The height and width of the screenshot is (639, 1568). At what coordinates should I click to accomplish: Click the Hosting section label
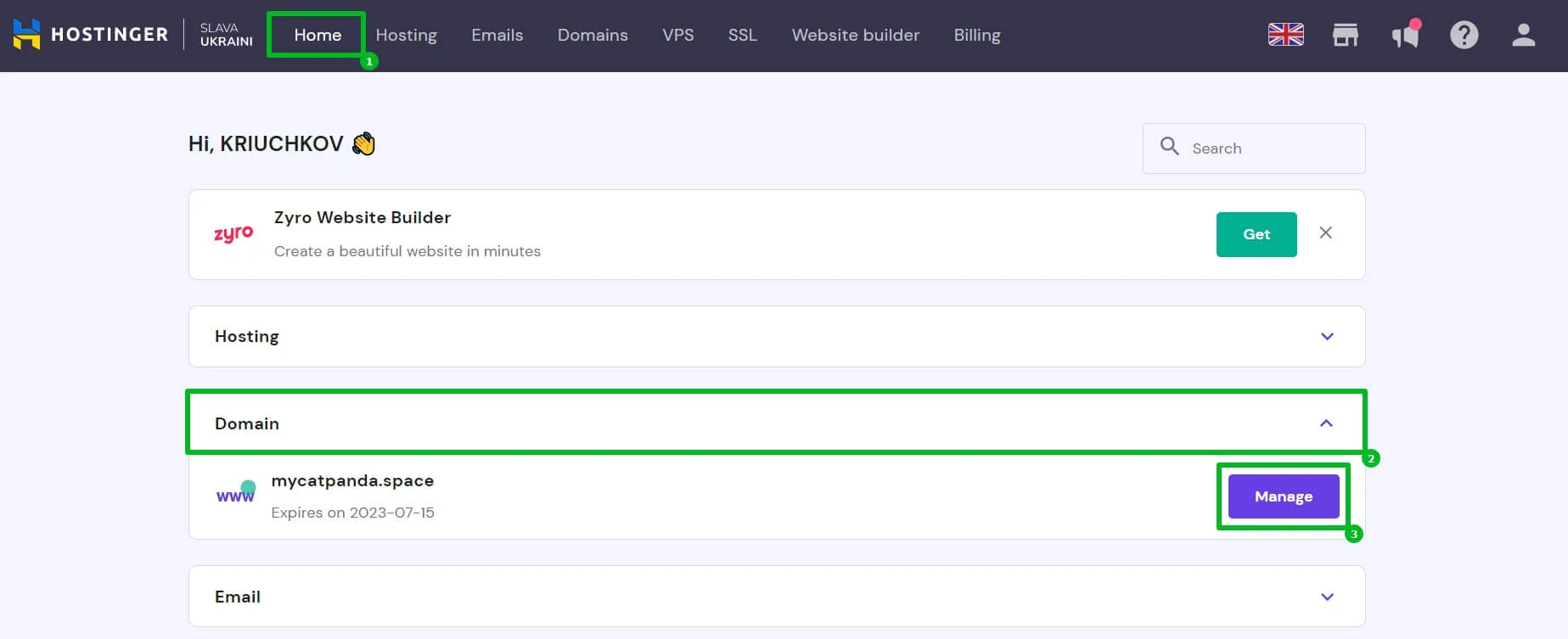(x=246, y=337)
